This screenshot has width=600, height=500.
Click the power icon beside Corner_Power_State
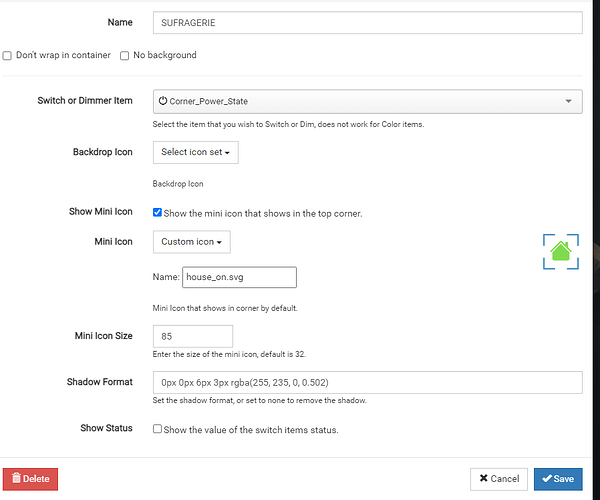(x=163, y=102)
